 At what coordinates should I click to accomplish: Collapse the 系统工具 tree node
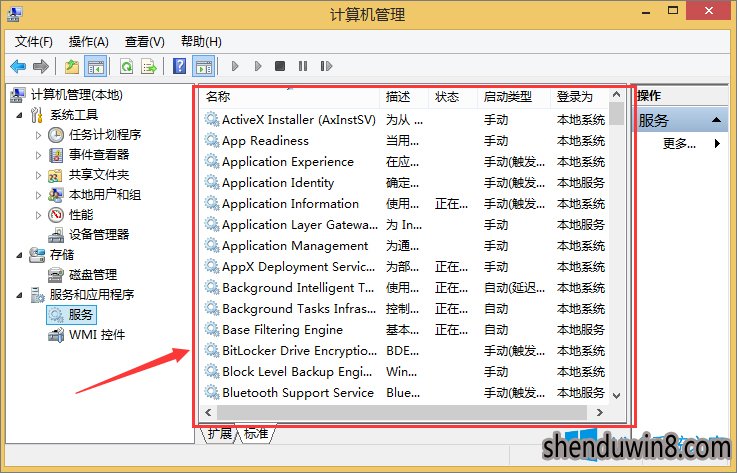tap(20, 115)
